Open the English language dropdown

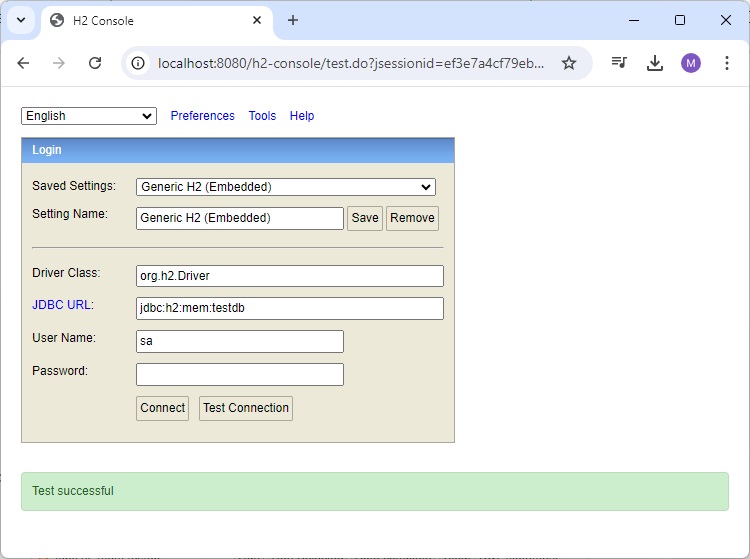pyautogui.click(x=89, y=116)
